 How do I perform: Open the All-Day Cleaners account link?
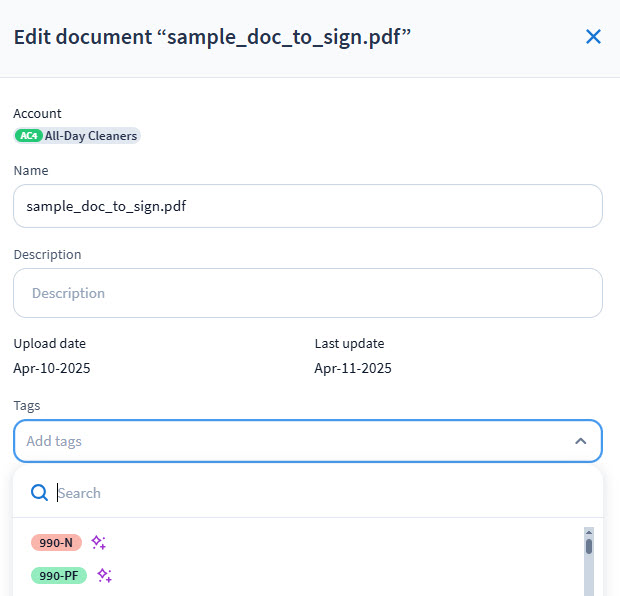[90, 136]
